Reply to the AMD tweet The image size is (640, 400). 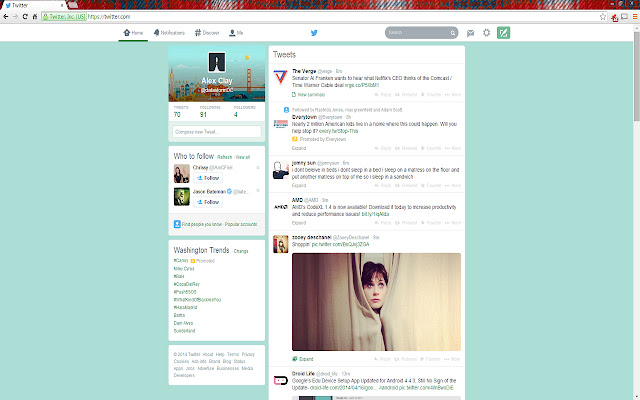(x=383, y=223)
